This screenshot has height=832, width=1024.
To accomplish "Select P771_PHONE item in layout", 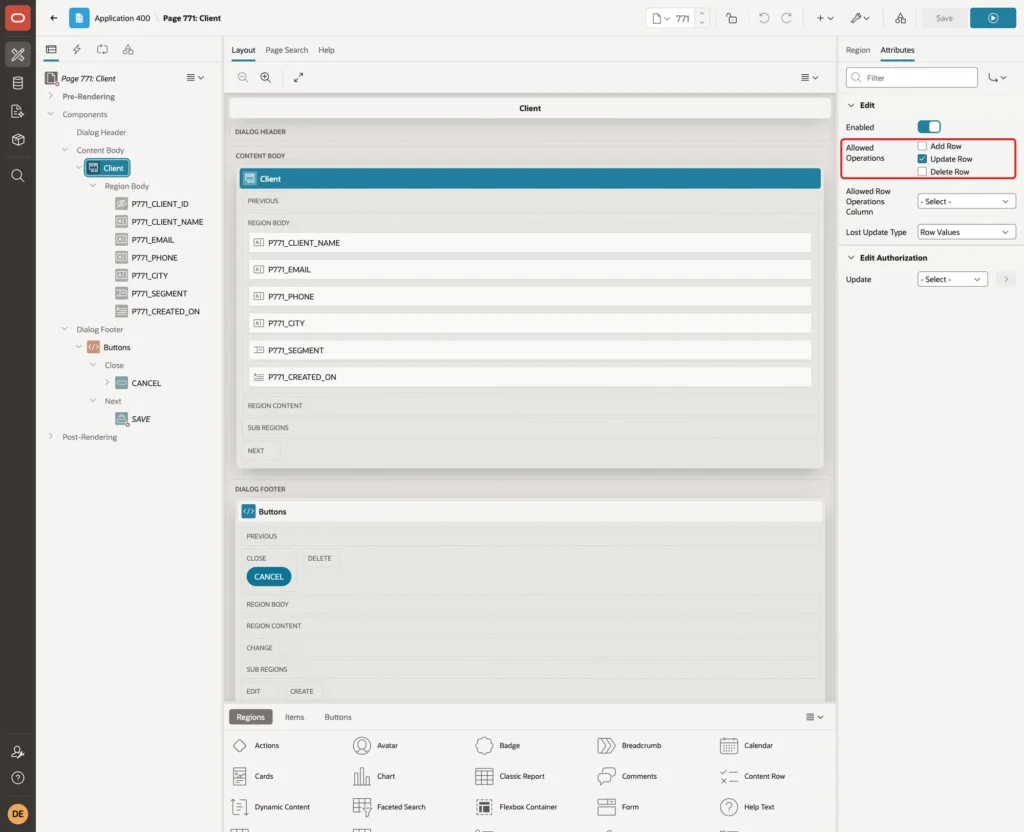I will (x=530, y=296).
